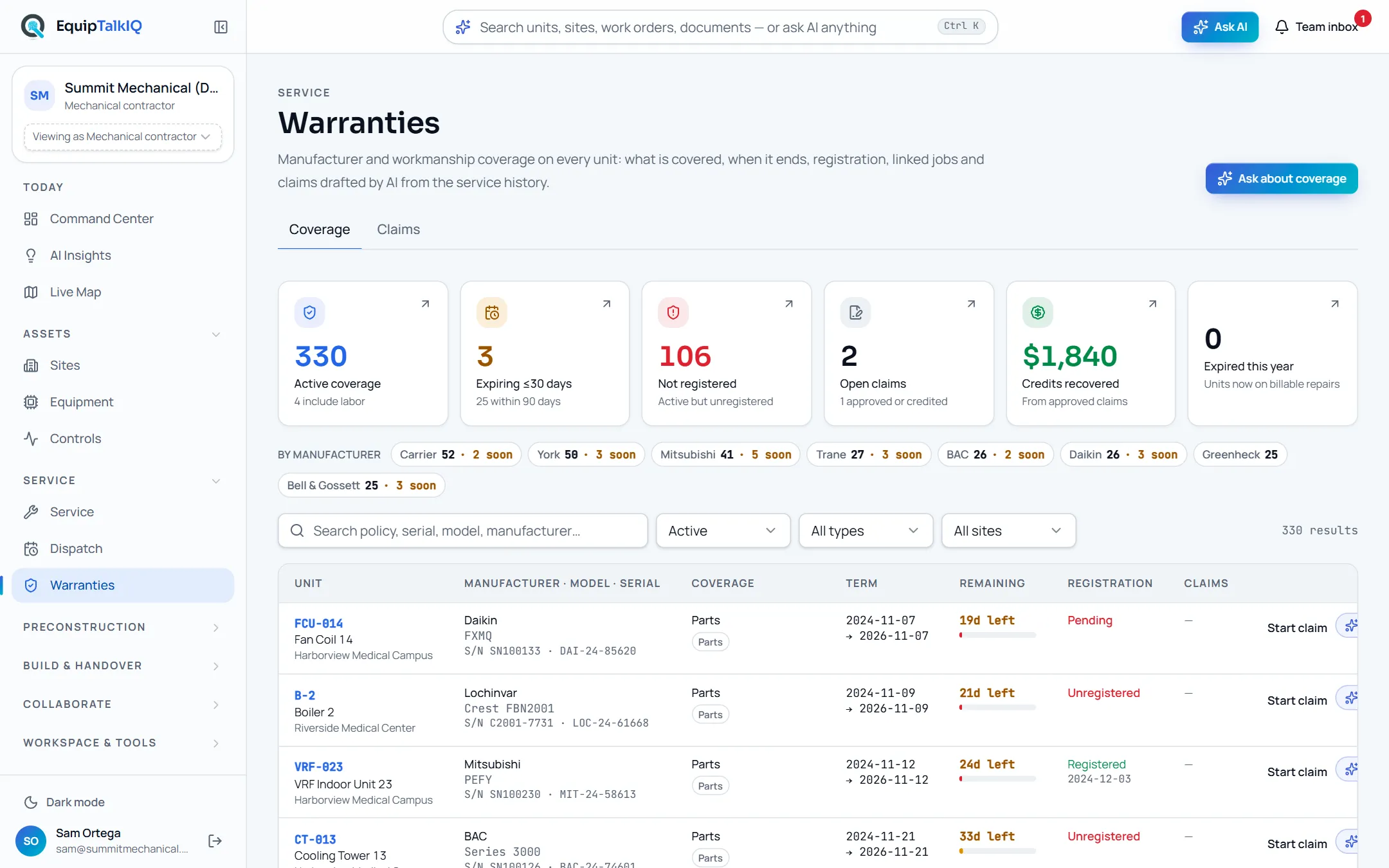This screenshot has height=868, width=1389.
Task: Open the Expiring ≤30 days card arrow
Action: pos(606,303)
